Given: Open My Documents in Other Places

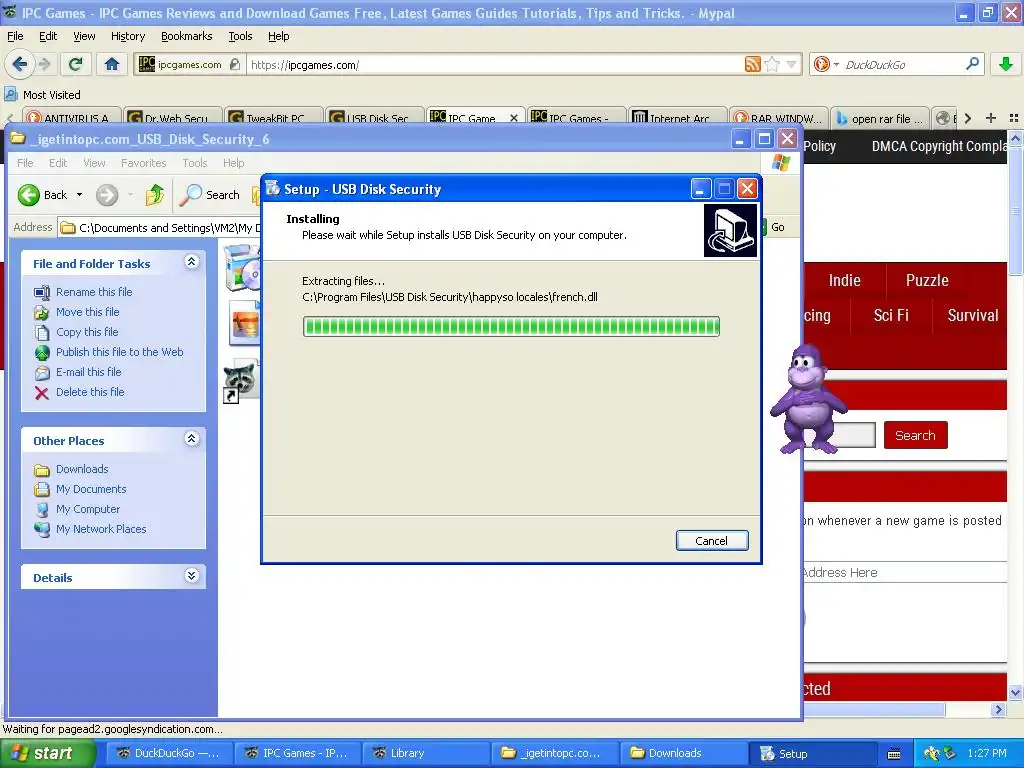Looking at the screenshot, I should (91, 489).
